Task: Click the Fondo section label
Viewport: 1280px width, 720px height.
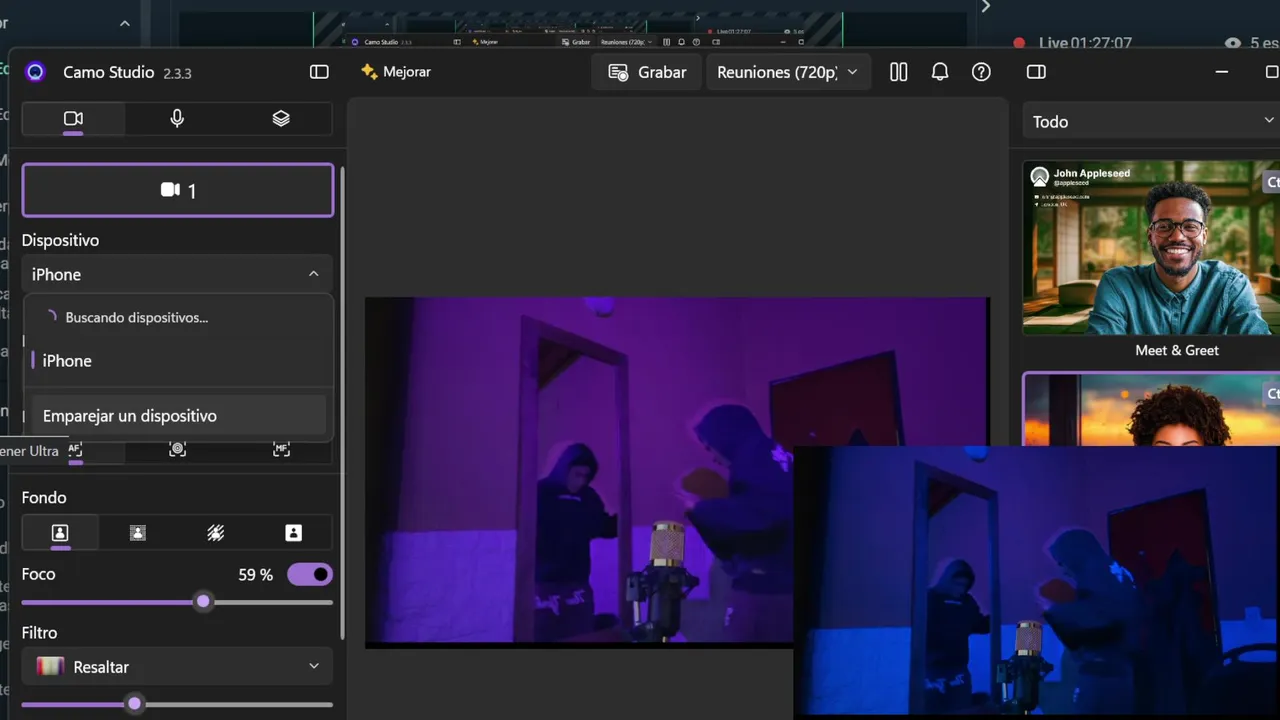Action: 44,497
